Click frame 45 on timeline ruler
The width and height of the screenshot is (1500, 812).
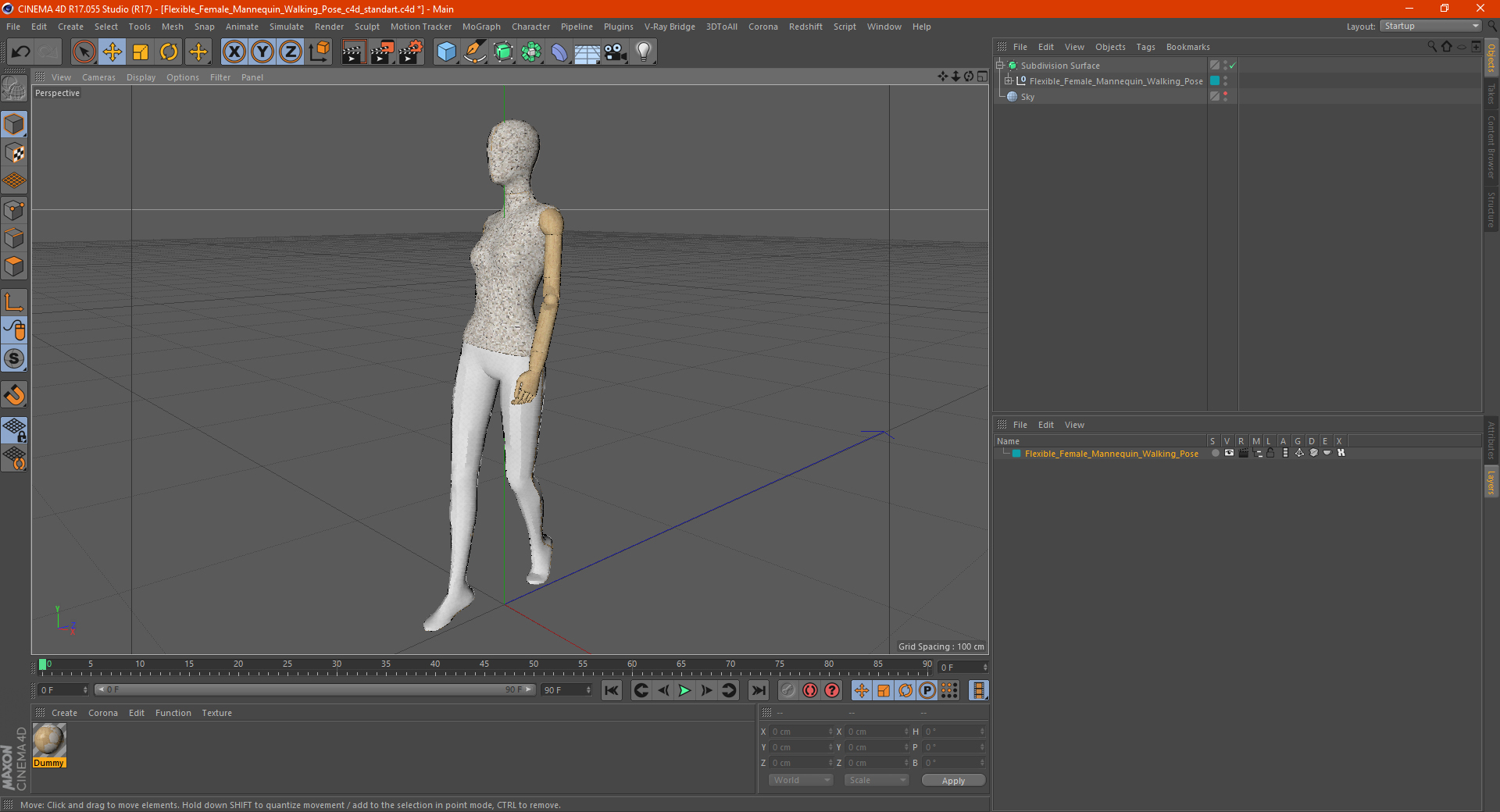point(484,665)
